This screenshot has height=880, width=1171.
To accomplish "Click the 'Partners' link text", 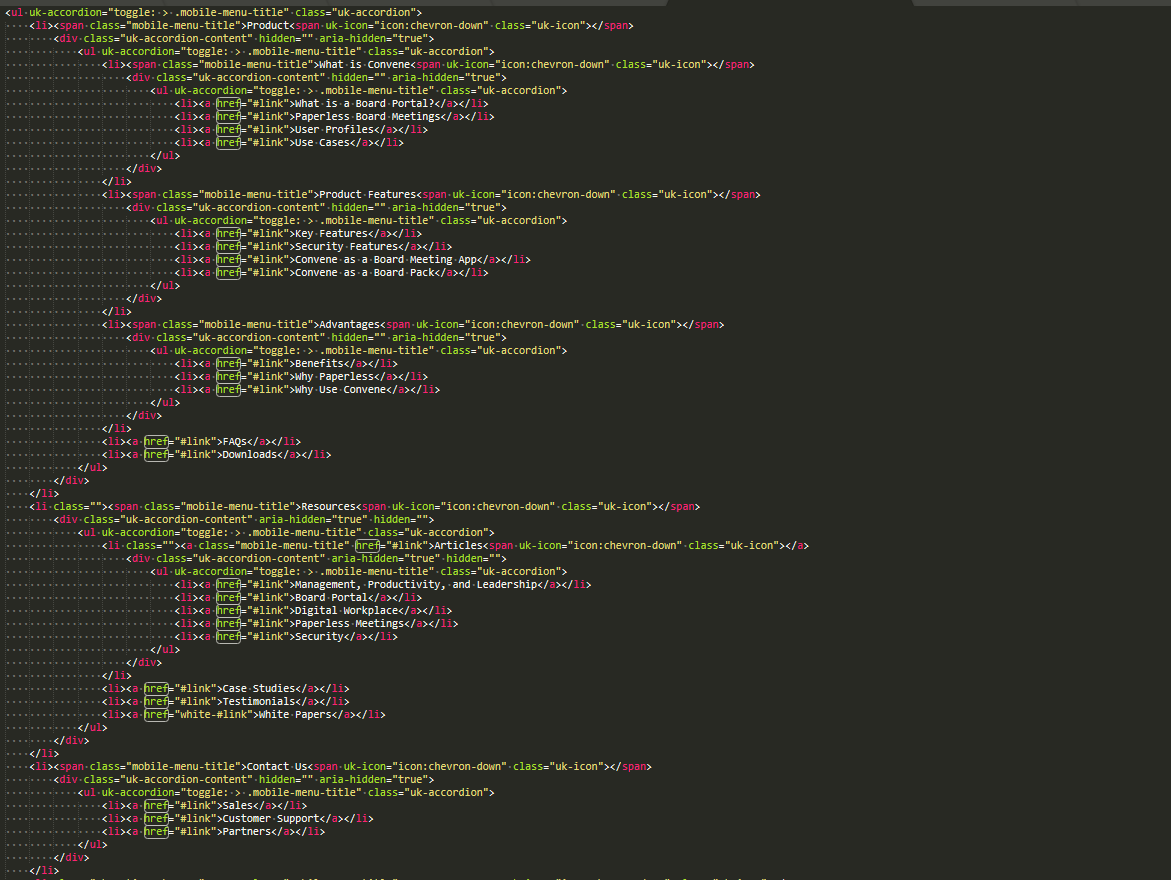I will tap(246, 831).
